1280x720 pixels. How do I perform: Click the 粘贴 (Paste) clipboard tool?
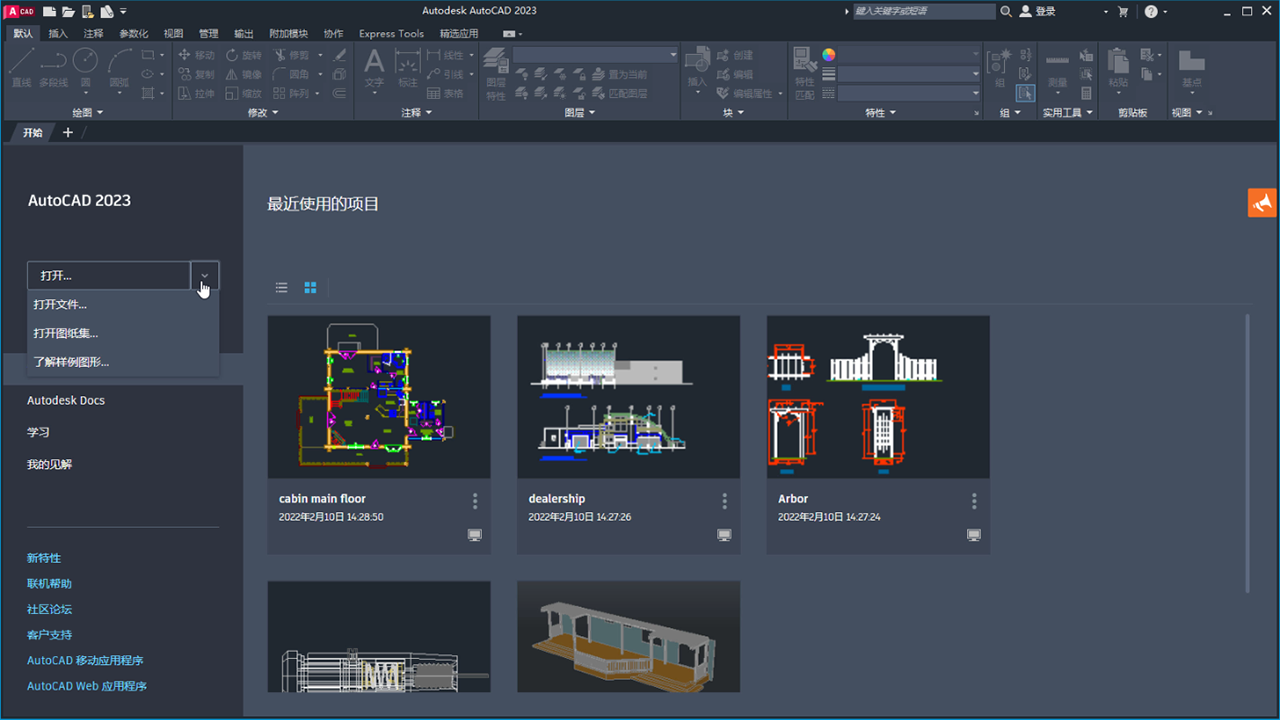click(1118, 68)
